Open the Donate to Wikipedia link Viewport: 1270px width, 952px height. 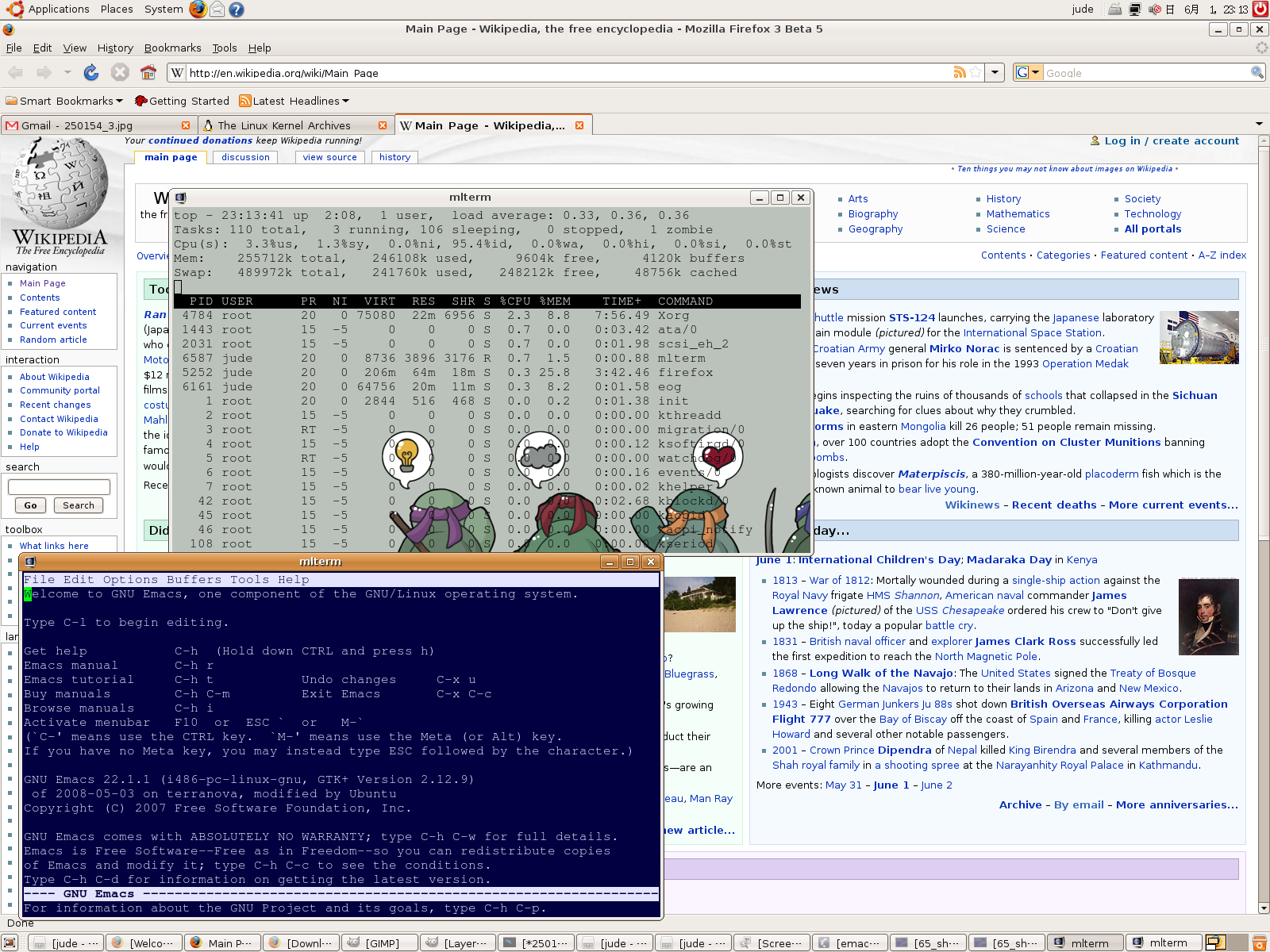point(63,432)
